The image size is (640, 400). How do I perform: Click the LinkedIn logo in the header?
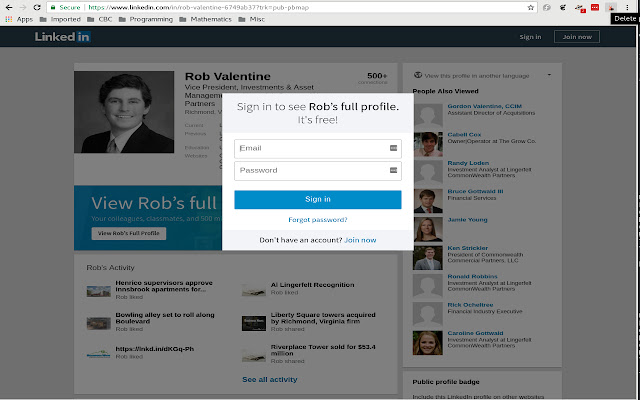click(x=62, y=37)
